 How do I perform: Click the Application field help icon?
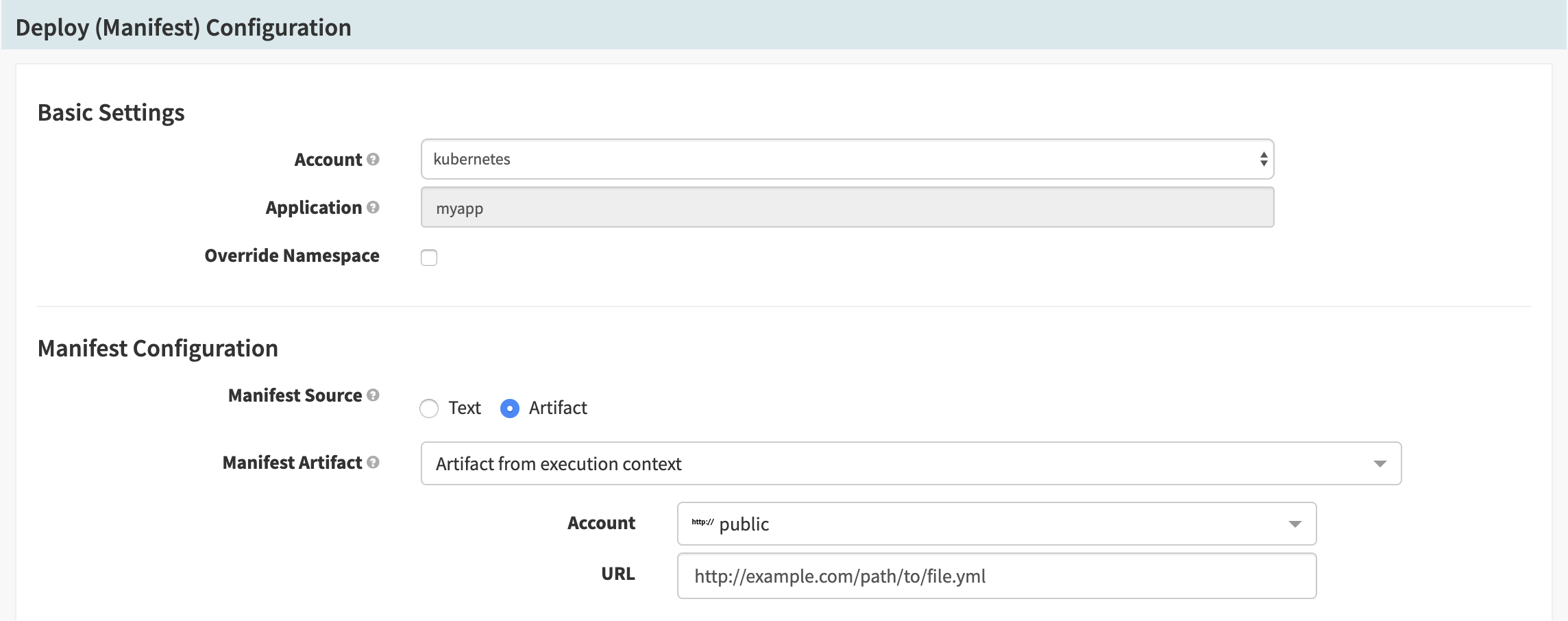tap(371, 207)
